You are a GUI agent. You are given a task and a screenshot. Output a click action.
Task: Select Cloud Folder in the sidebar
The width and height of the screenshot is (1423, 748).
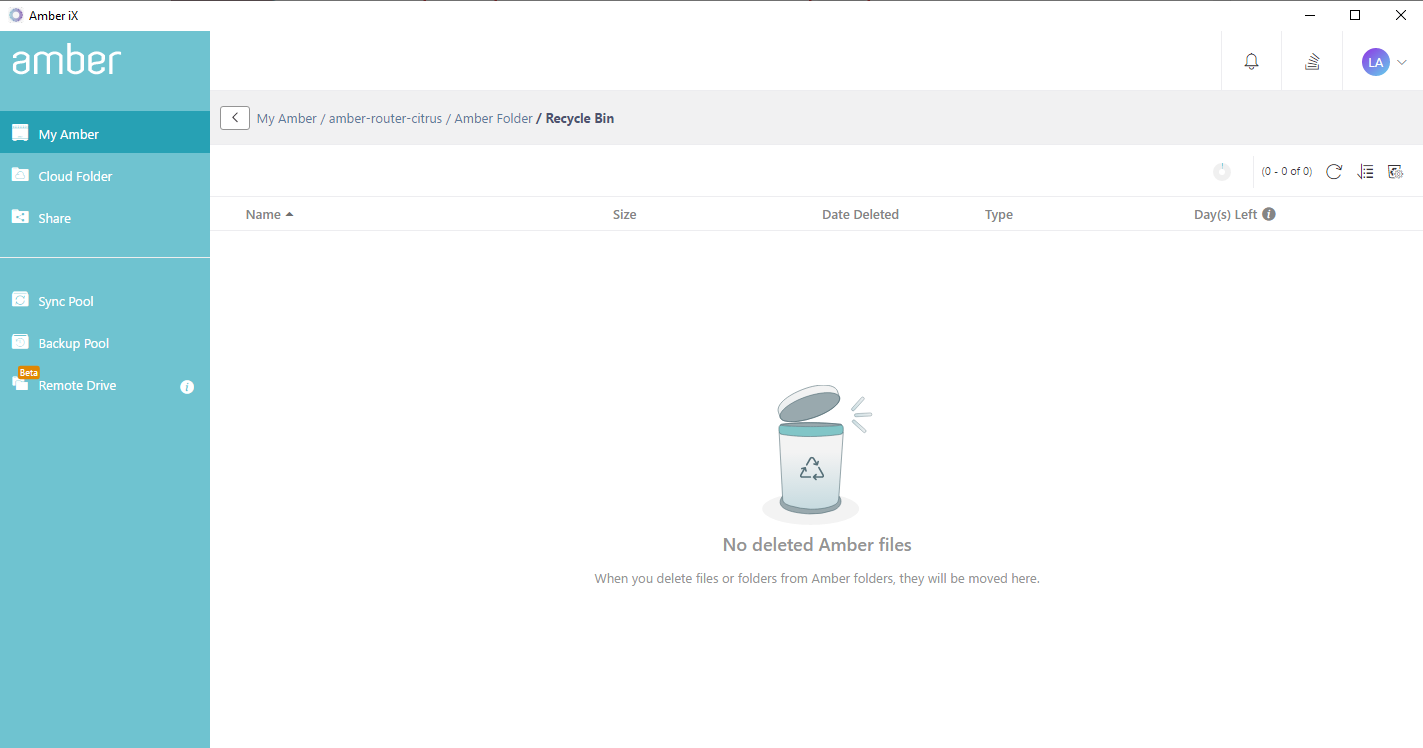coord(74,175)
